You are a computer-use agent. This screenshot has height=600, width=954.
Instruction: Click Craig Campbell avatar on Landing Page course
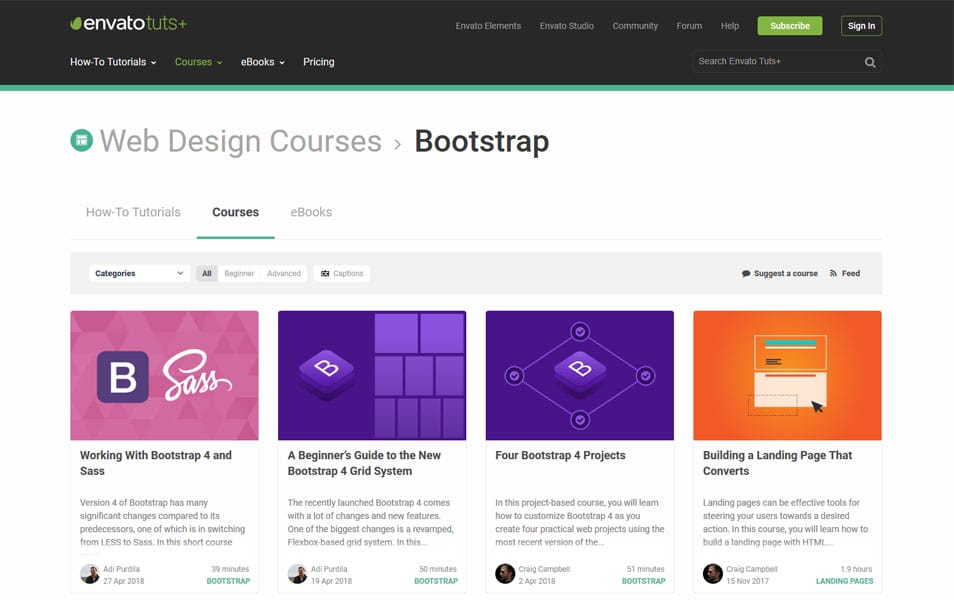click(713, 574)
